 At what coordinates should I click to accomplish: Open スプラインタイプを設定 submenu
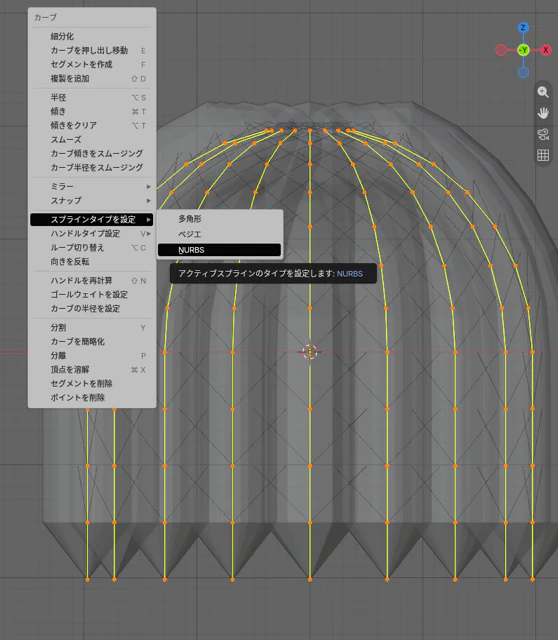(92, 219)
